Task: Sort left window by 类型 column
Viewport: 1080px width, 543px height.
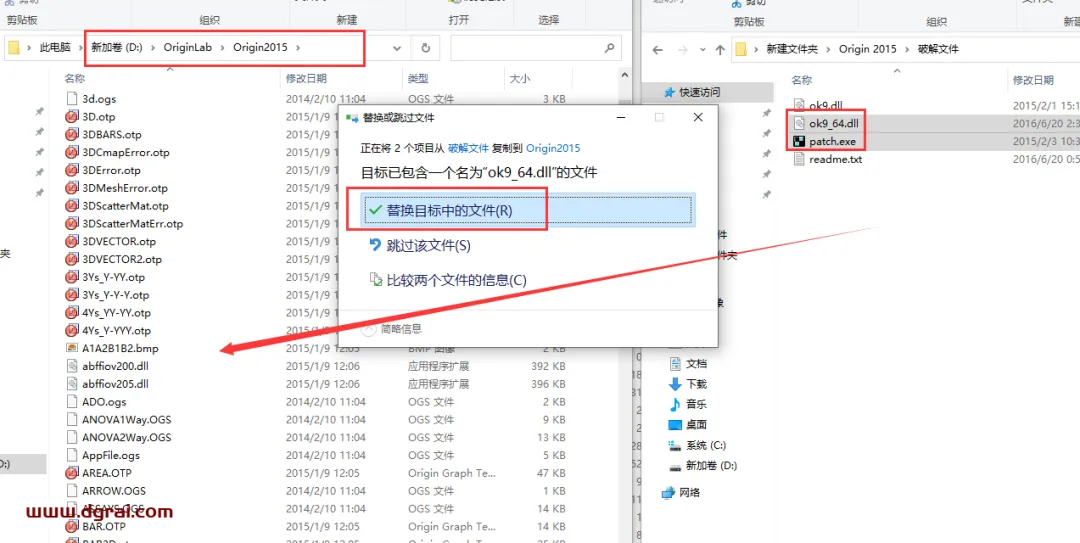Action: coord(418,79)
